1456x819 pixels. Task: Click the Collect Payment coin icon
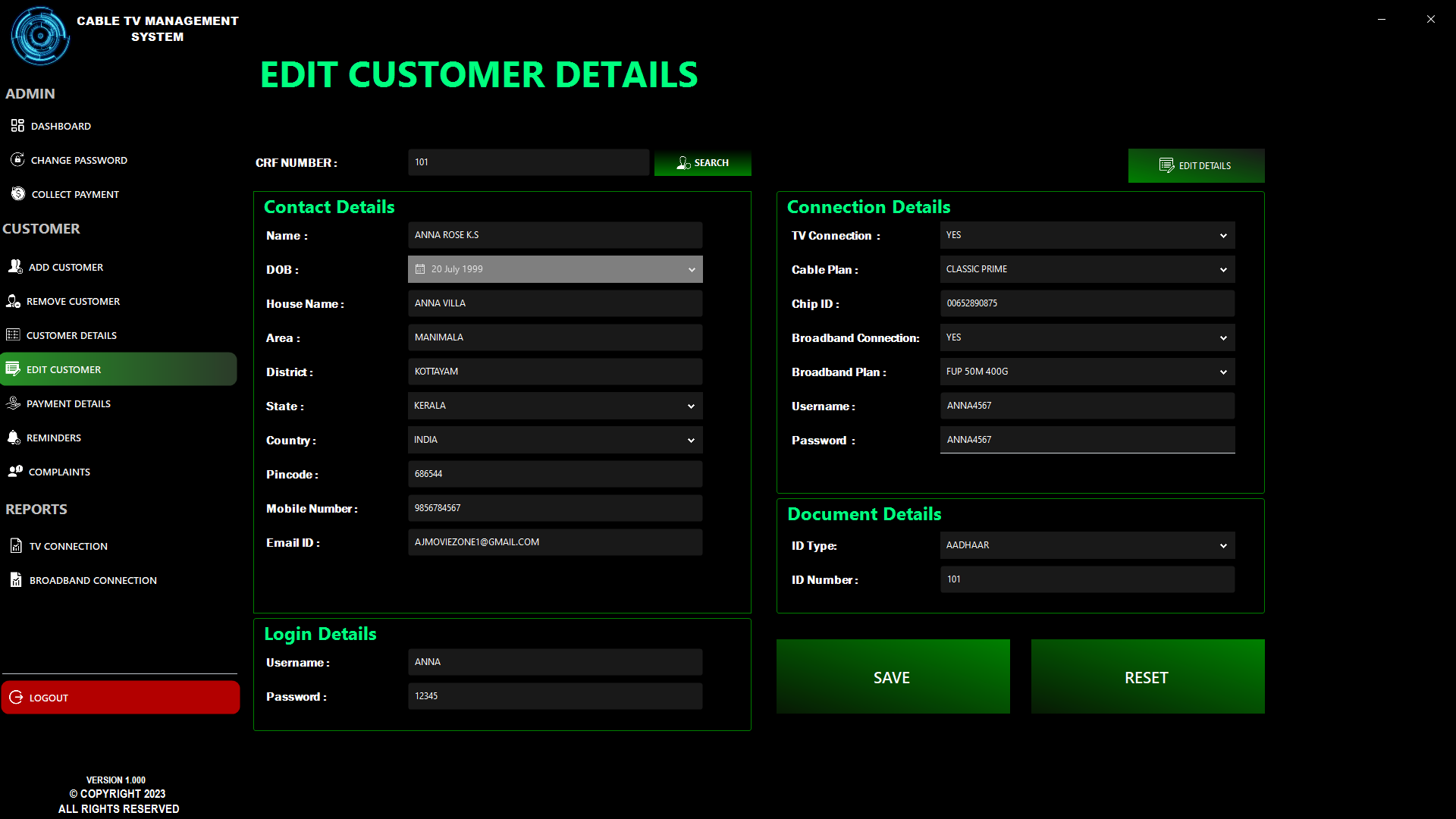[18, 194]
